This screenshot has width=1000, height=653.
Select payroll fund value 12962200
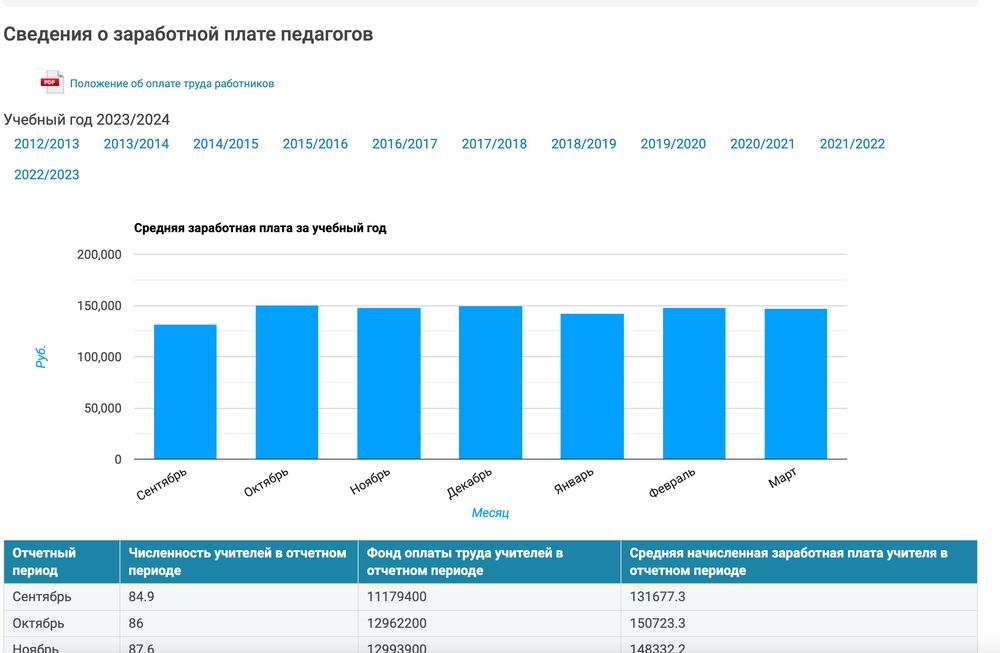pyautogui.click(x=397, y=623)
